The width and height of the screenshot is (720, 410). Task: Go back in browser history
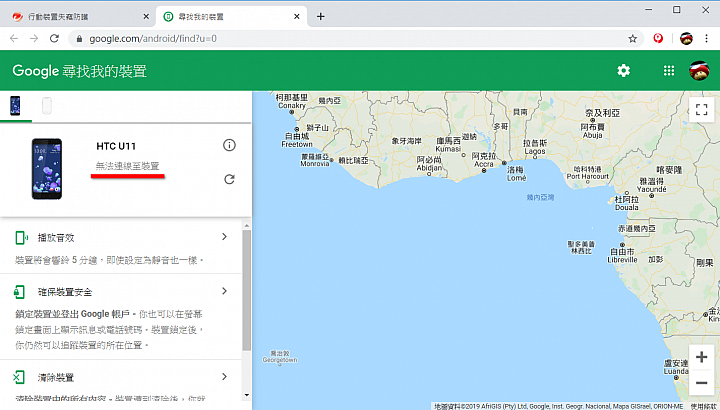pyautogui.click(x=14, y=39)
